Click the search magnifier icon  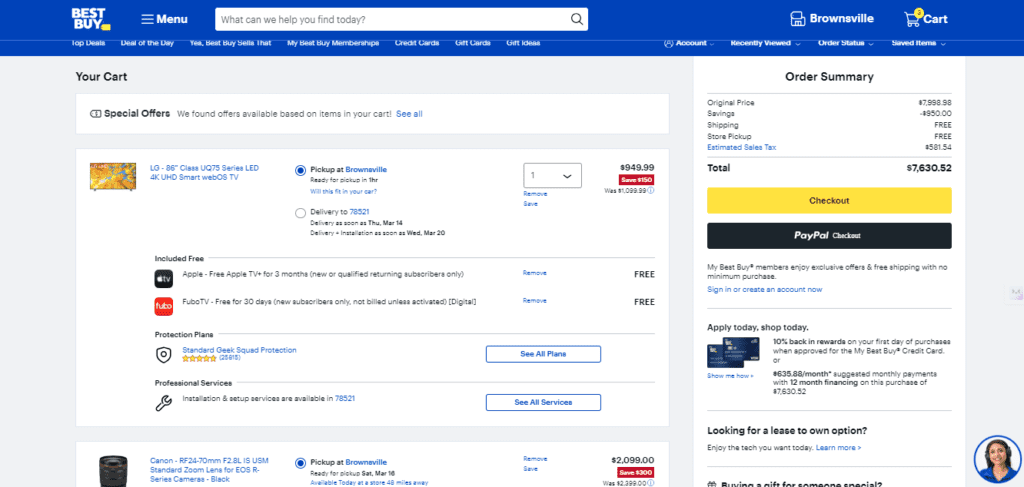pyautogui.click(x=577, y=19)
